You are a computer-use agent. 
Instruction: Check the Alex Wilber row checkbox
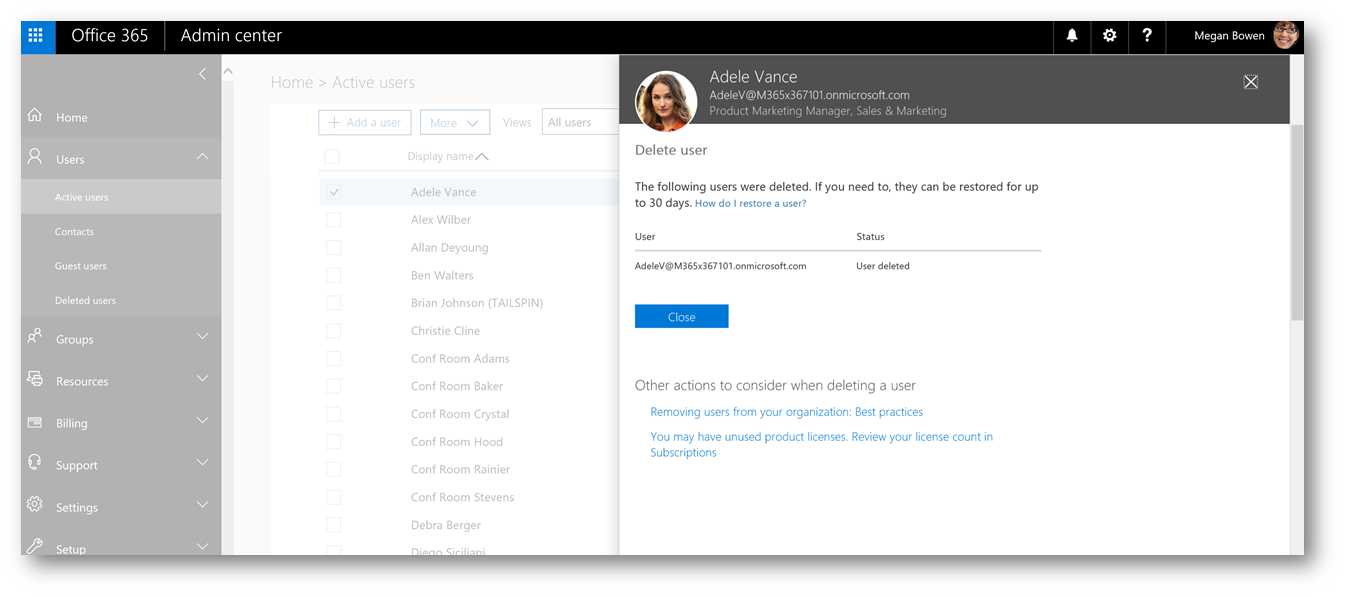[x=334, y=220]
